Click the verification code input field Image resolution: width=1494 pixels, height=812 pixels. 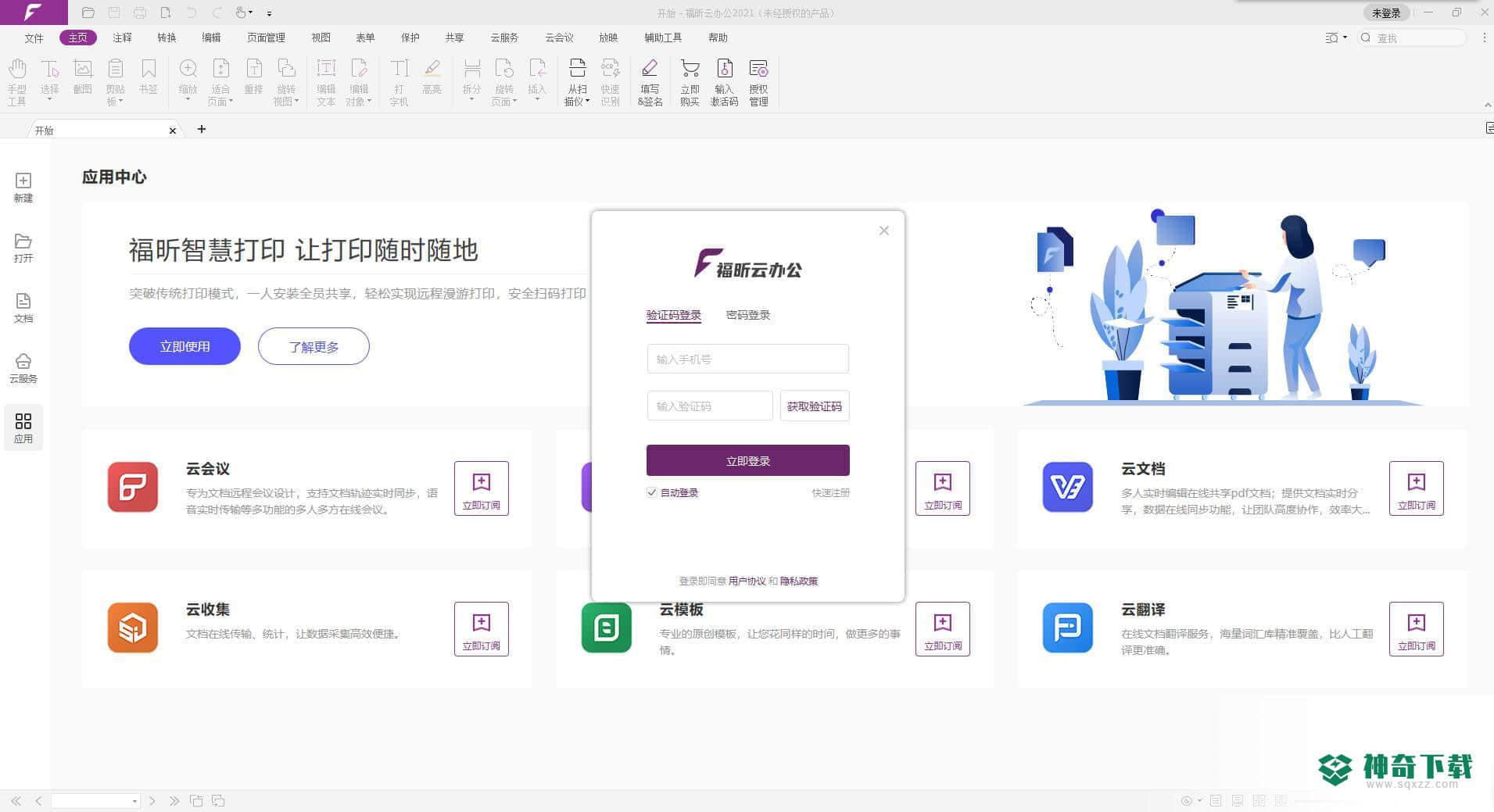tap(710, 406)
